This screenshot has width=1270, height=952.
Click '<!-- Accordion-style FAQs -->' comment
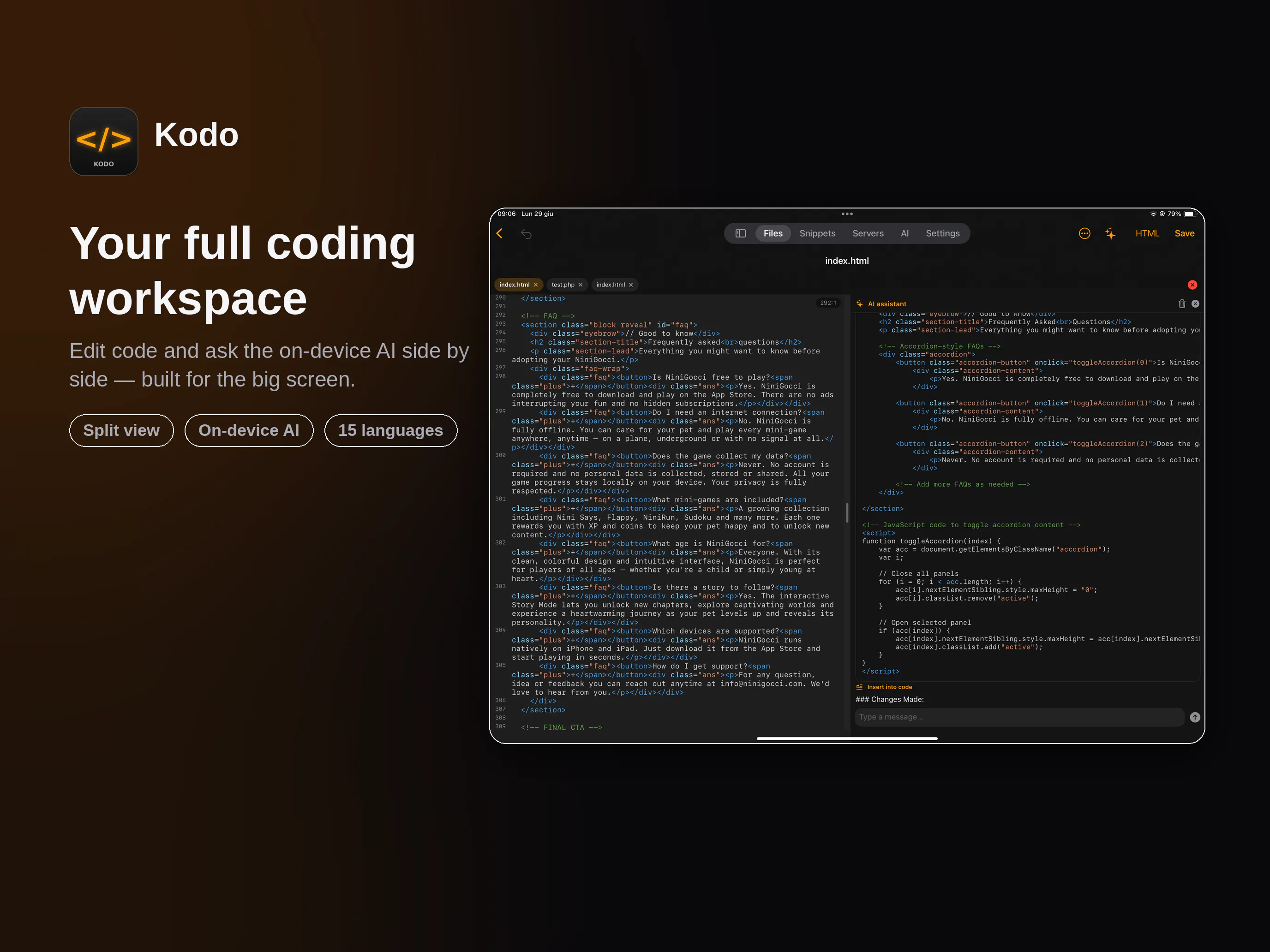point(939,346)
